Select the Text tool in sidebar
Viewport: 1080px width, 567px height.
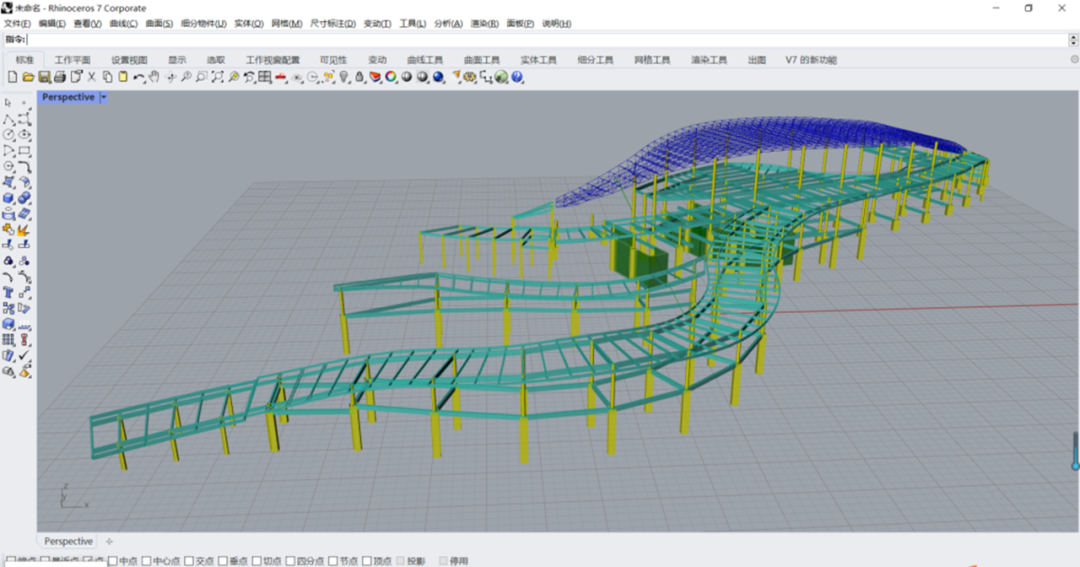coord(9,293)
